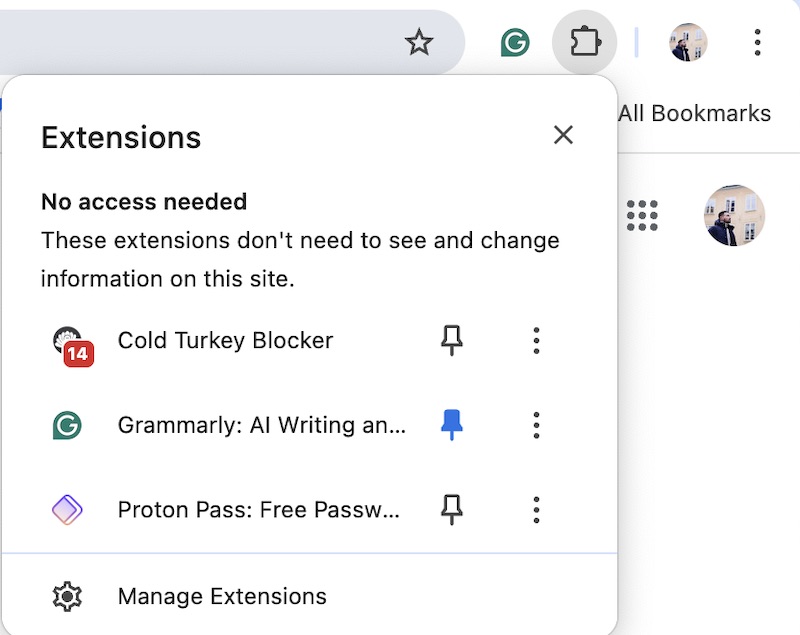Open the Chrome three-dot menu
The image size is (800, 635).
click(x=757, y=42)
